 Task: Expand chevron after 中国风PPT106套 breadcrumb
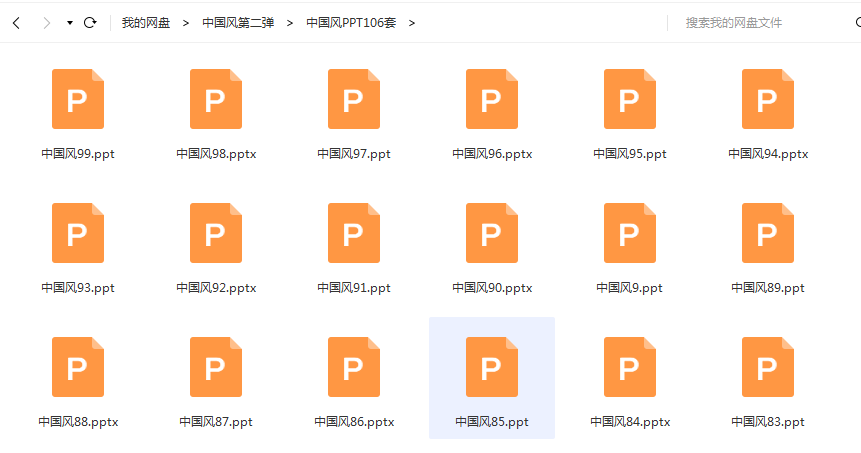[411, 23]
